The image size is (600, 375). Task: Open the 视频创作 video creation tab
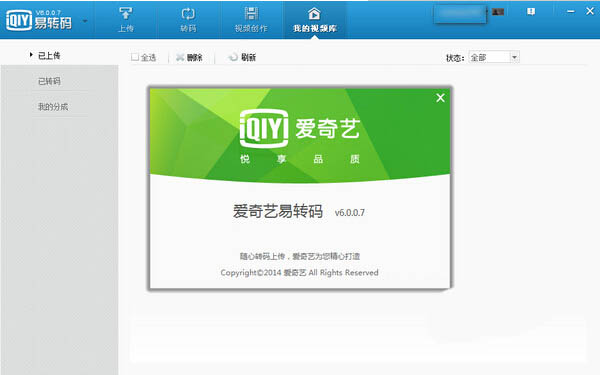click(251, 20)
